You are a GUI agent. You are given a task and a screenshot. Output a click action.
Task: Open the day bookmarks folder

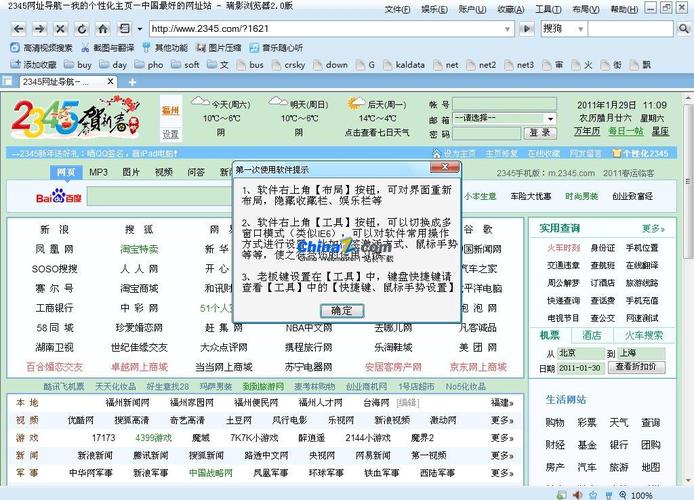coord(113,65)
